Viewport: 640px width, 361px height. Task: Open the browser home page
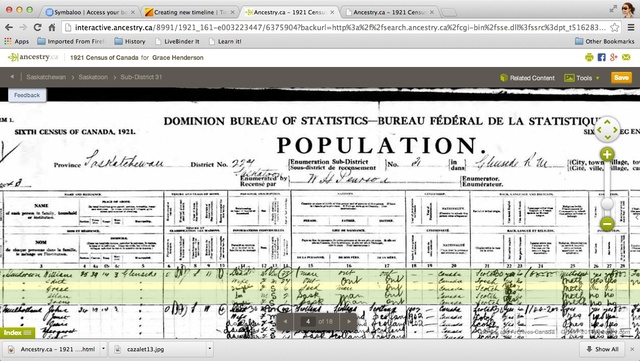(x=52, y=27)
